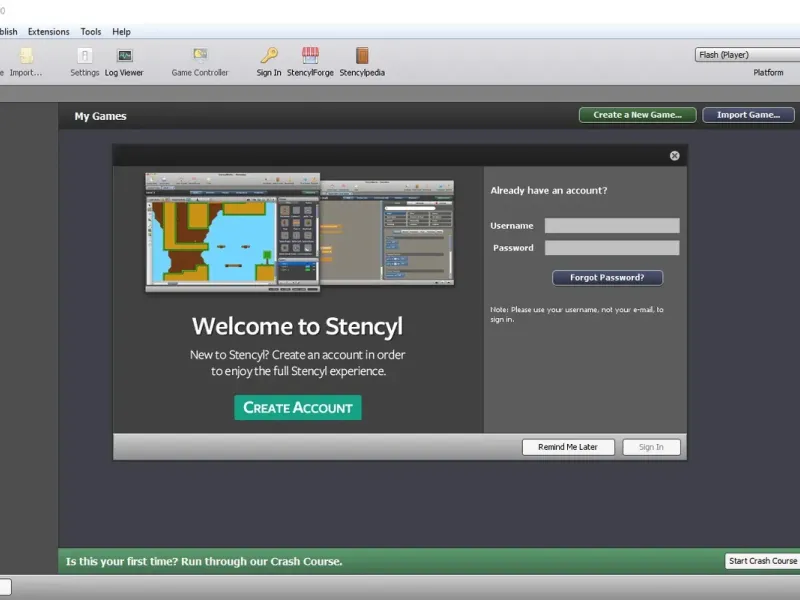Image resolution: width=800 pixels, height=600 pixels.
Task: Click the Import Game button
Action: click(748, 115)
